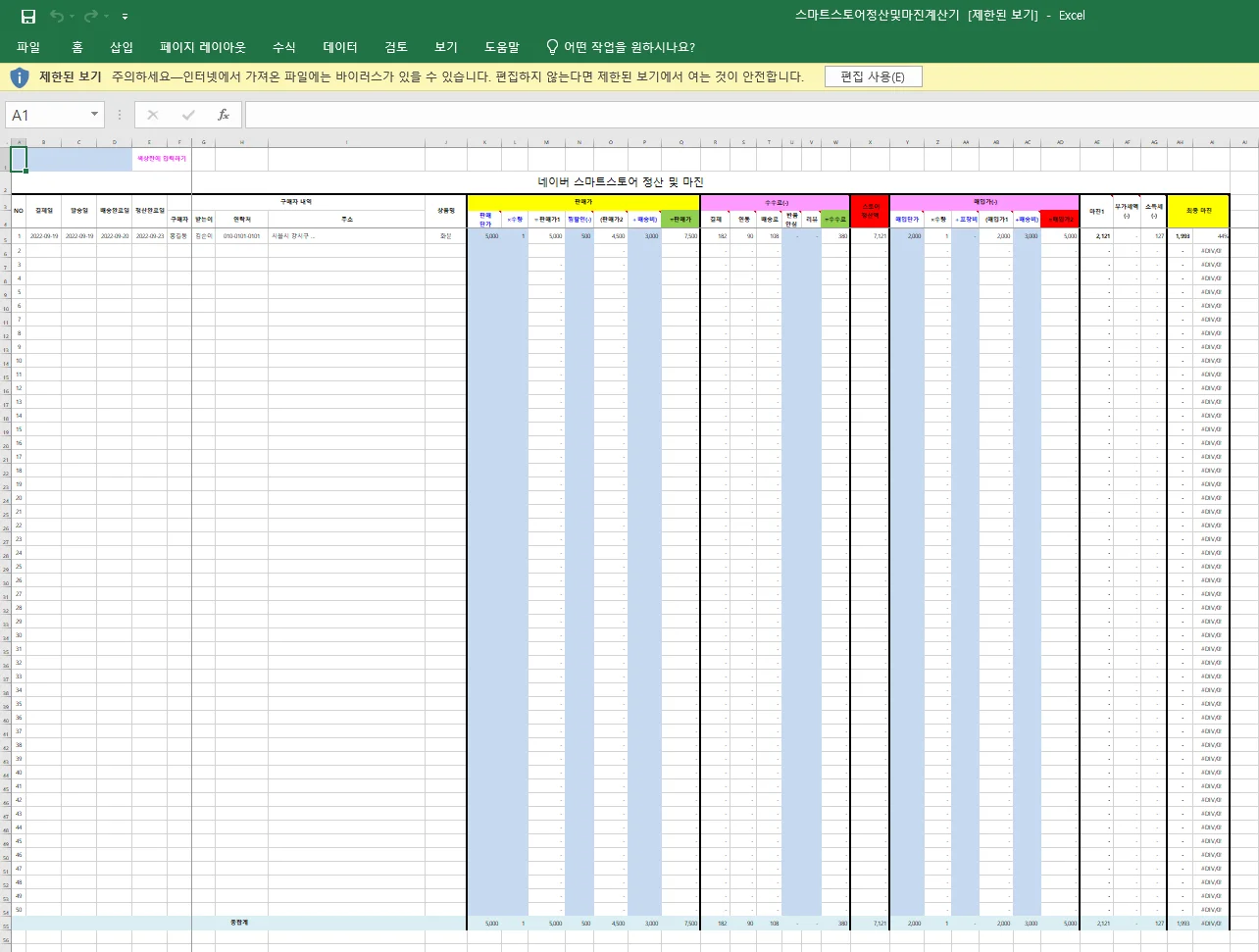Expand the Name Box dropdown arrow
Screen dimensions: 1259x952
[x=94, y=115]
